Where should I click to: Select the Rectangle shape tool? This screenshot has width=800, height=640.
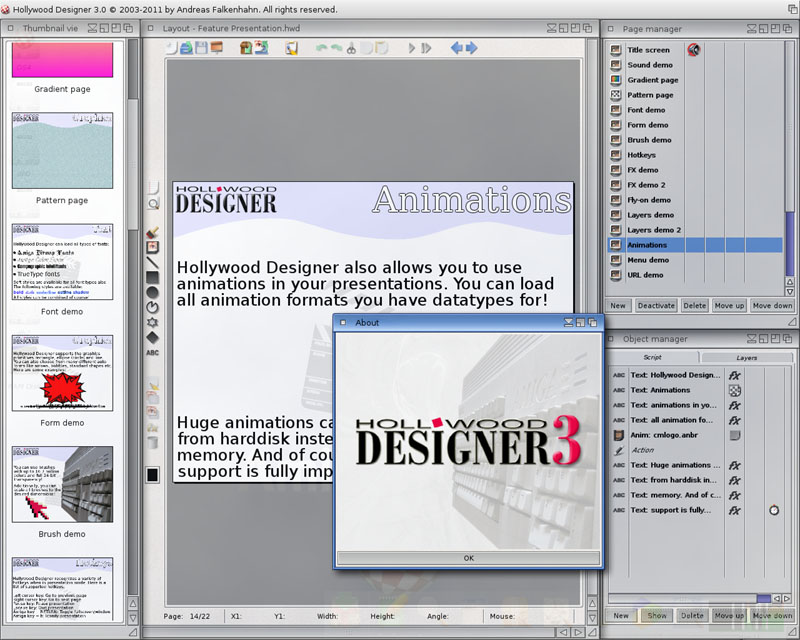(x=153, y=278)
